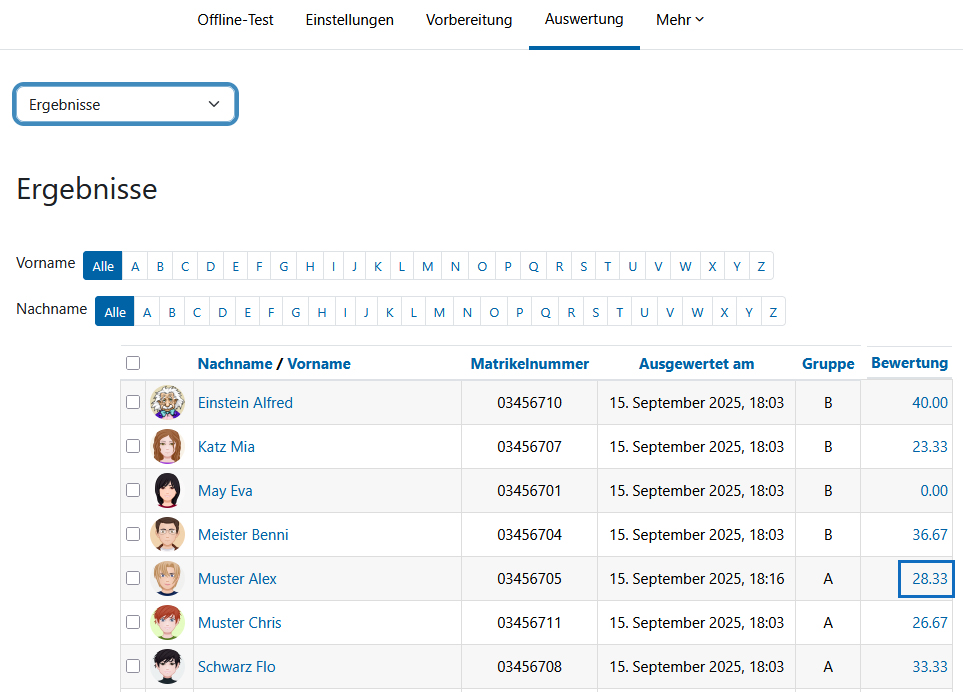Click Matrikelnummer 03456701

[529, 491]
